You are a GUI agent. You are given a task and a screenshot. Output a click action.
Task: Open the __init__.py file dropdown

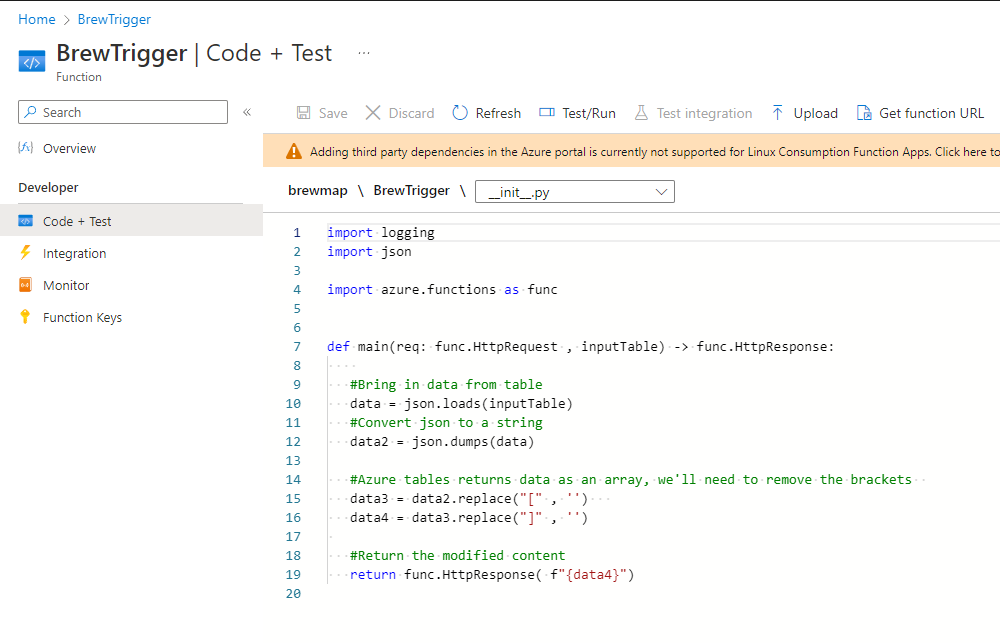[x=575, y=191]
